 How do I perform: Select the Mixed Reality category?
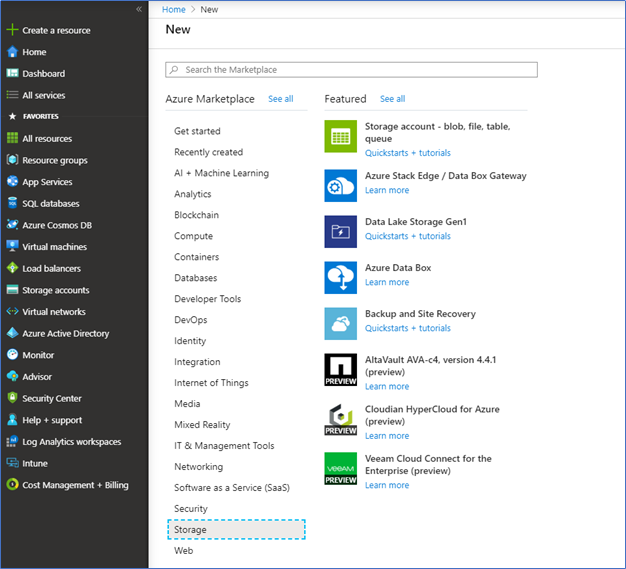(x=202, y=424)
